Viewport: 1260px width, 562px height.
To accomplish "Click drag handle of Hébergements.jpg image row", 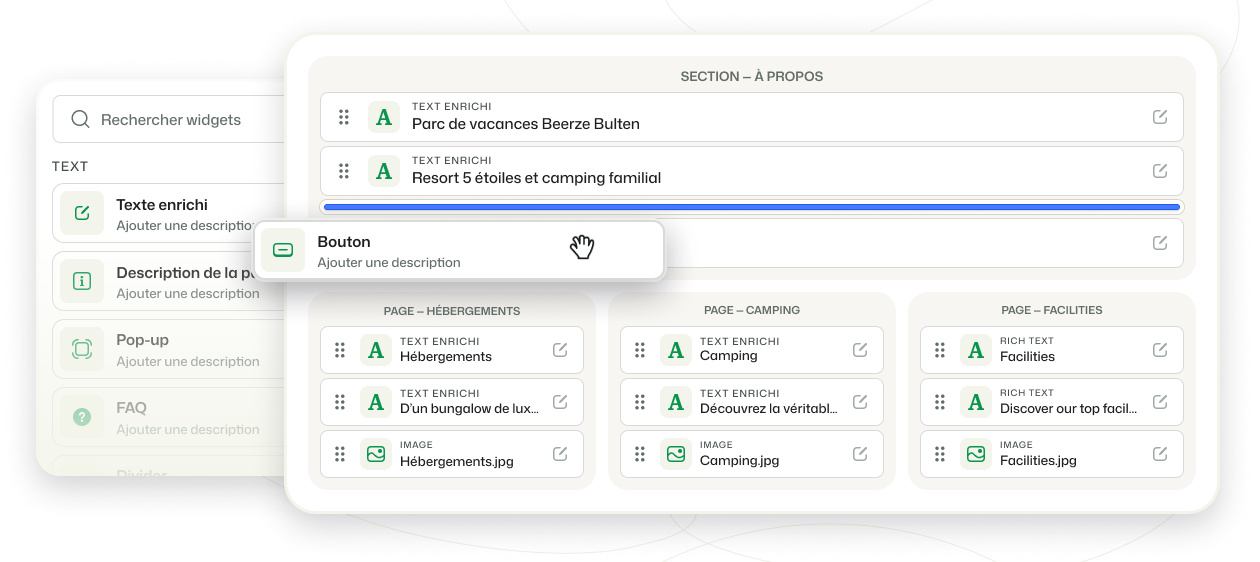I will pos(340,454).
